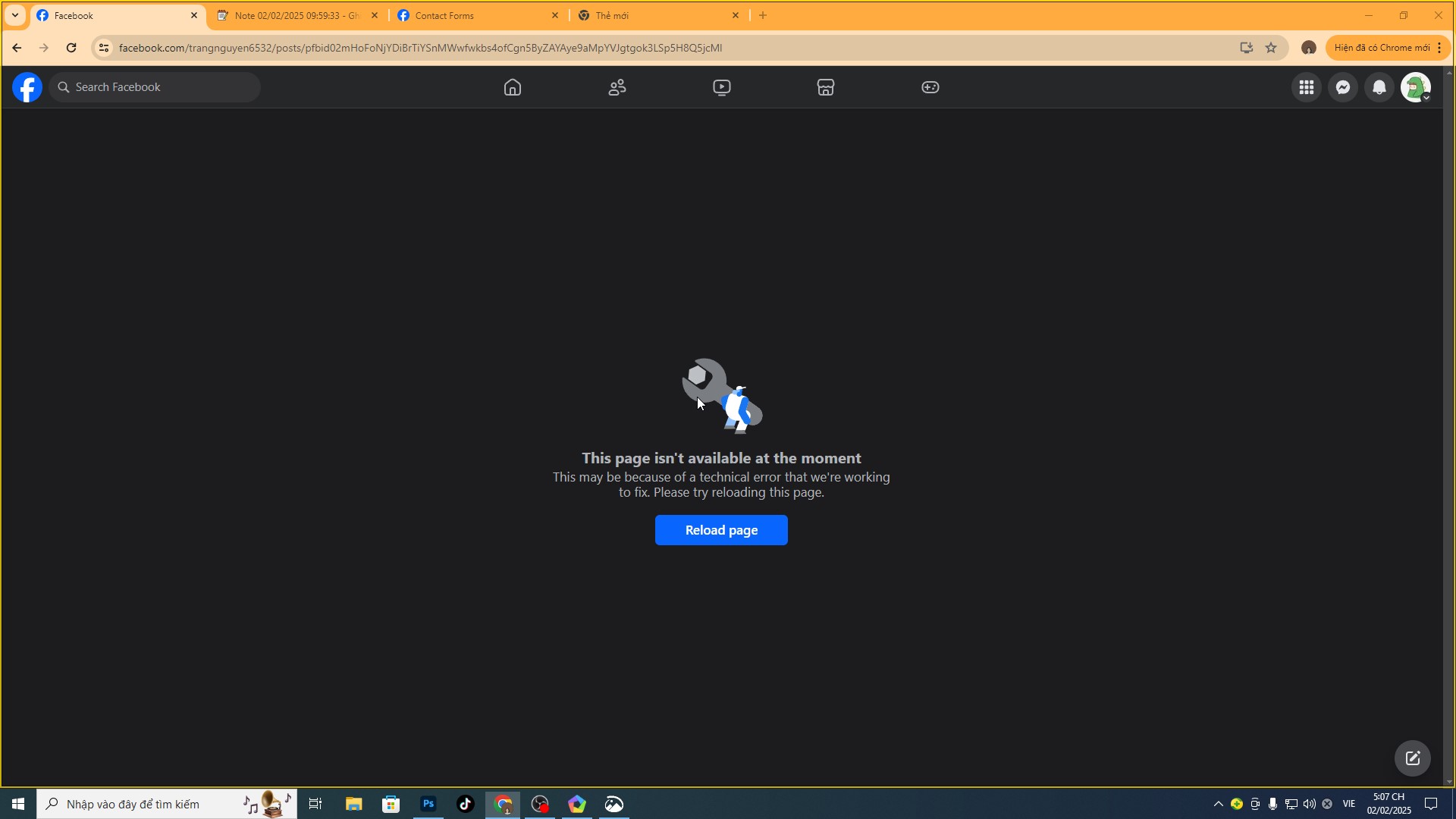
Task: Click the Search Facebook field
Action: click(155, 87)
